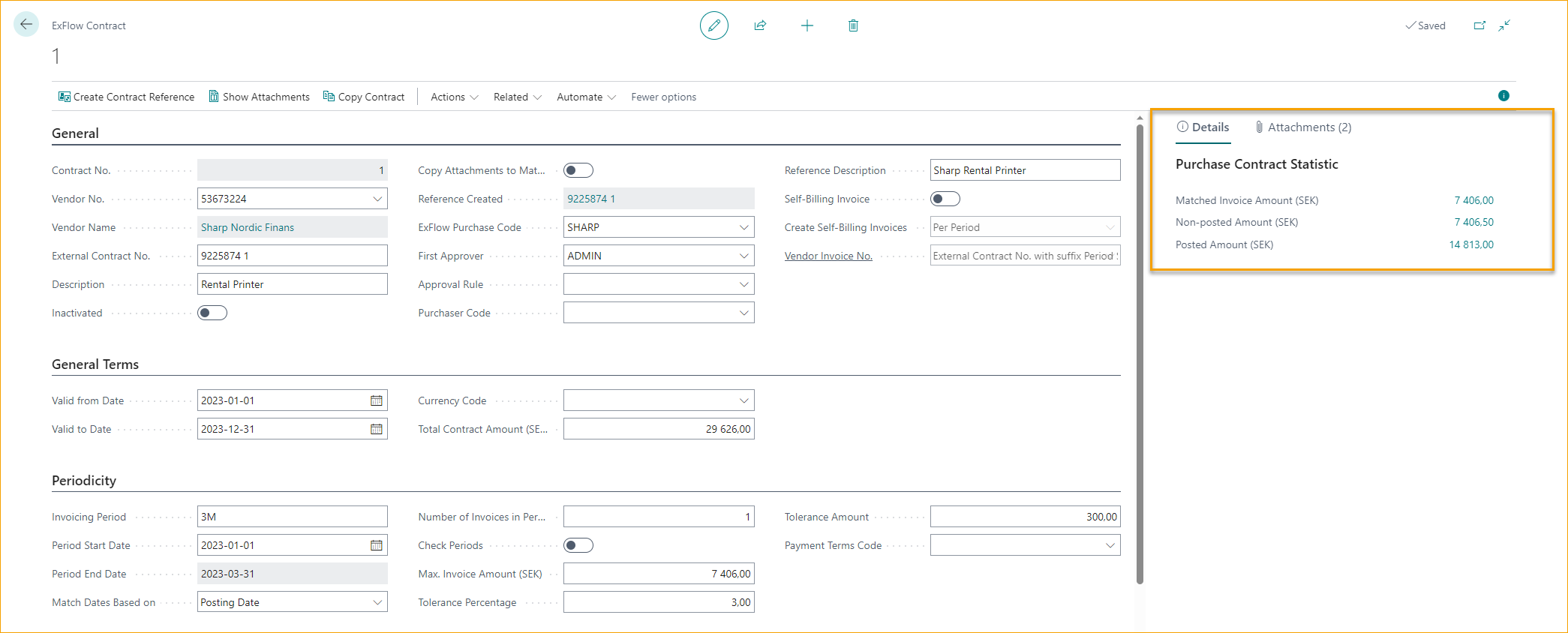Viewport: 1568px width, 633px height.
Task: Click the Saved status indicator
Action: point(1425,25)
